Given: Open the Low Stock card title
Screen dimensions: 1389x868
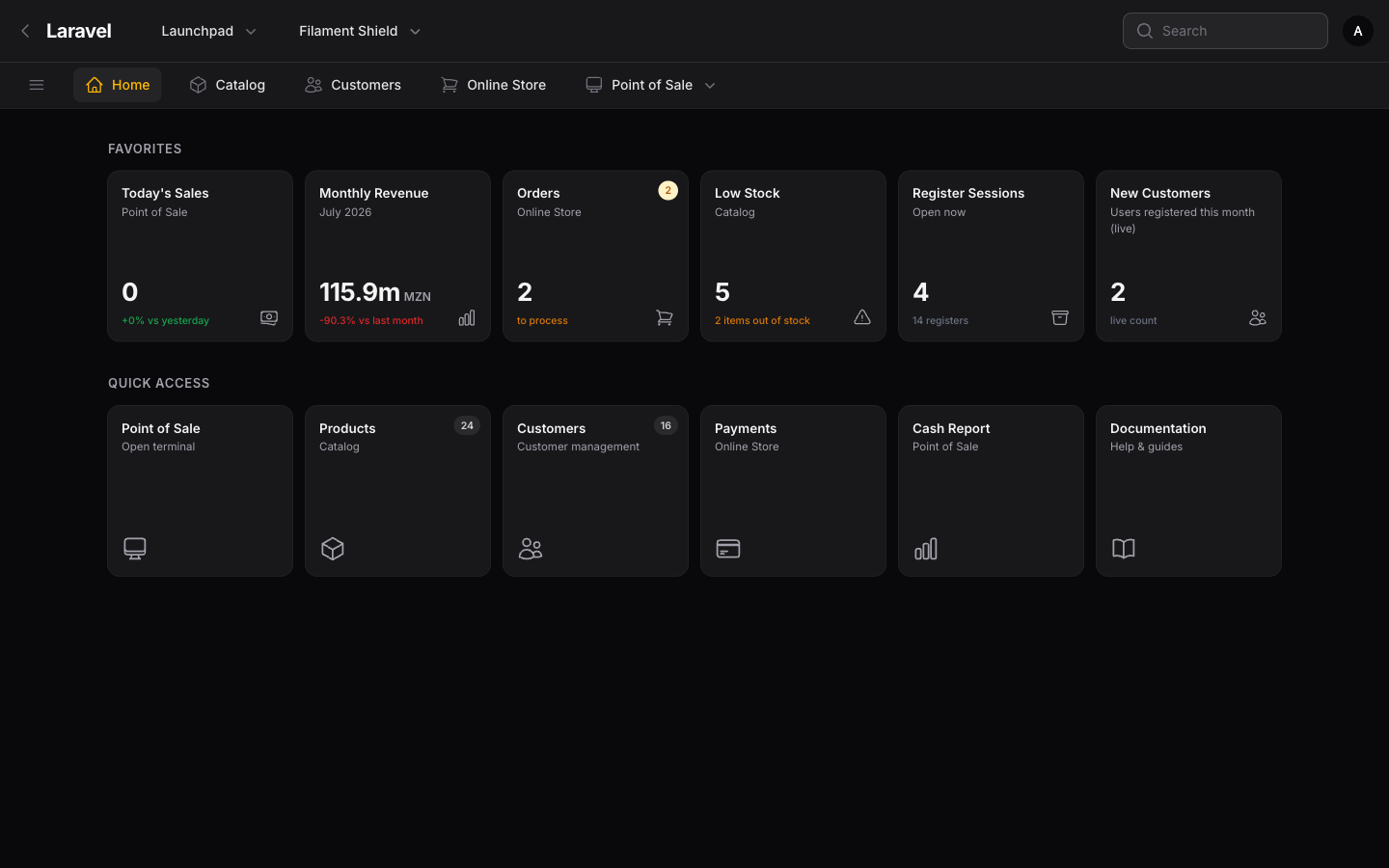Looking at the screenshot, I should [748, 193].
